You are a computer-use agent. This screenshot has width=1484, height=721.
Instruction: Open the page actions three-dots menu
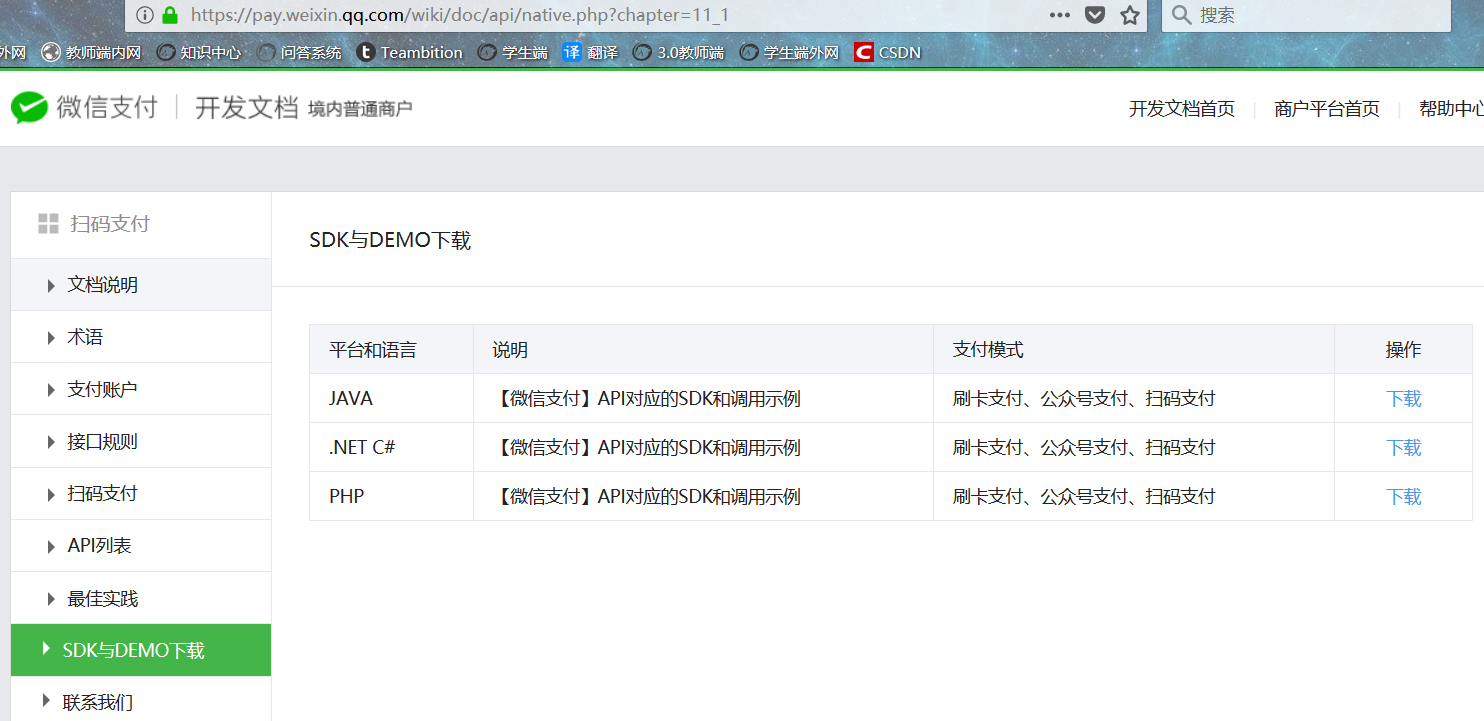pyautogui.click(x=1060, y=15)
